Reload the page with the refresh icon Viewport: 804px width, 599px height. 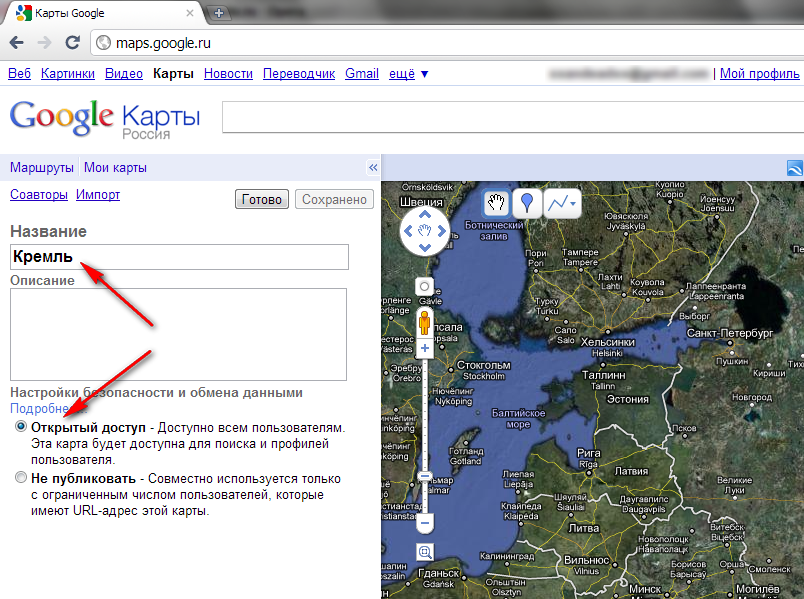click(72, 43)
